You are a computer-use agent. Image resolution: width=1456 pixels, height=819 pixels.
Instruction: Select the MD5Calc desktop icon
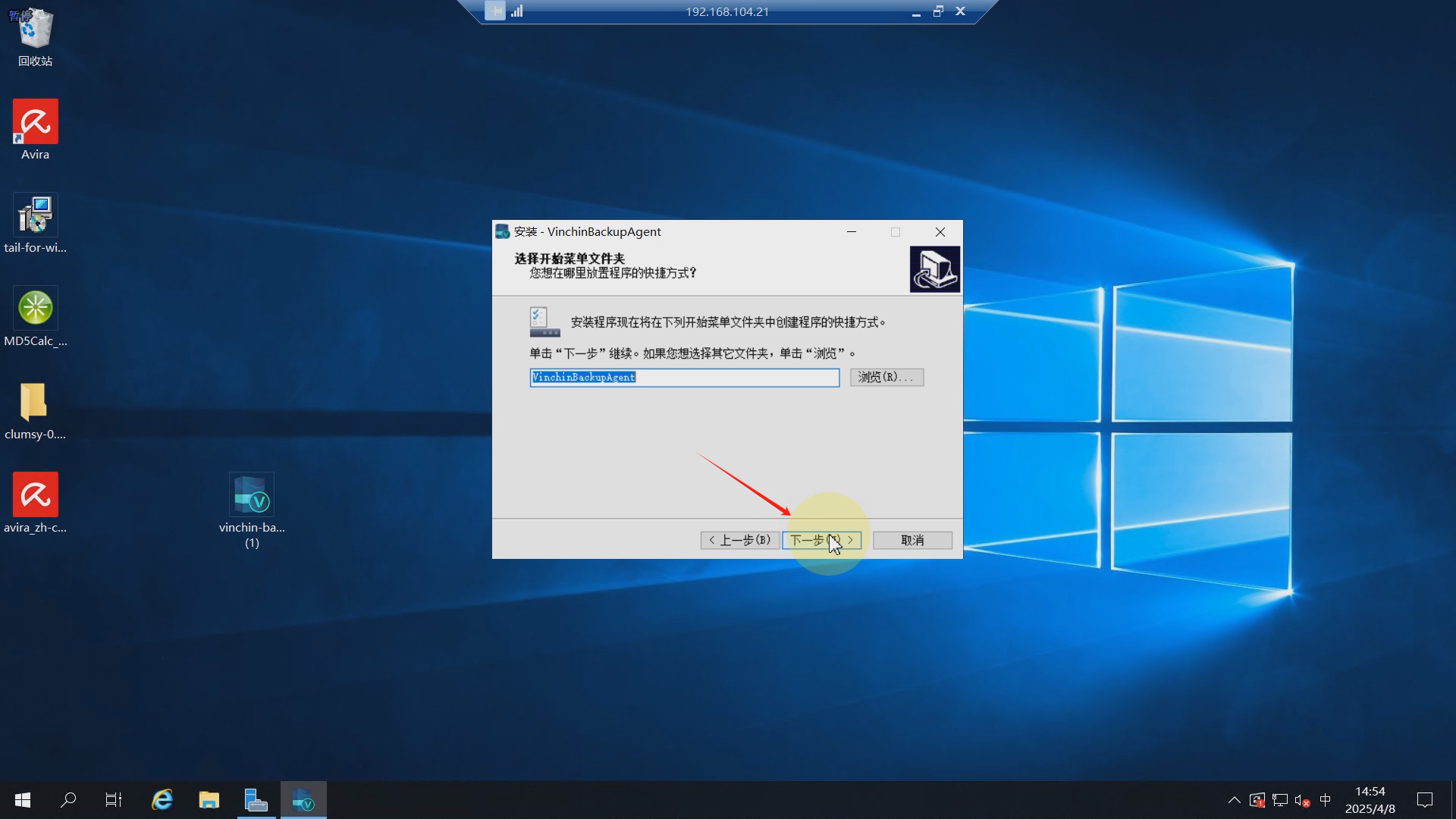click(35, 309)
